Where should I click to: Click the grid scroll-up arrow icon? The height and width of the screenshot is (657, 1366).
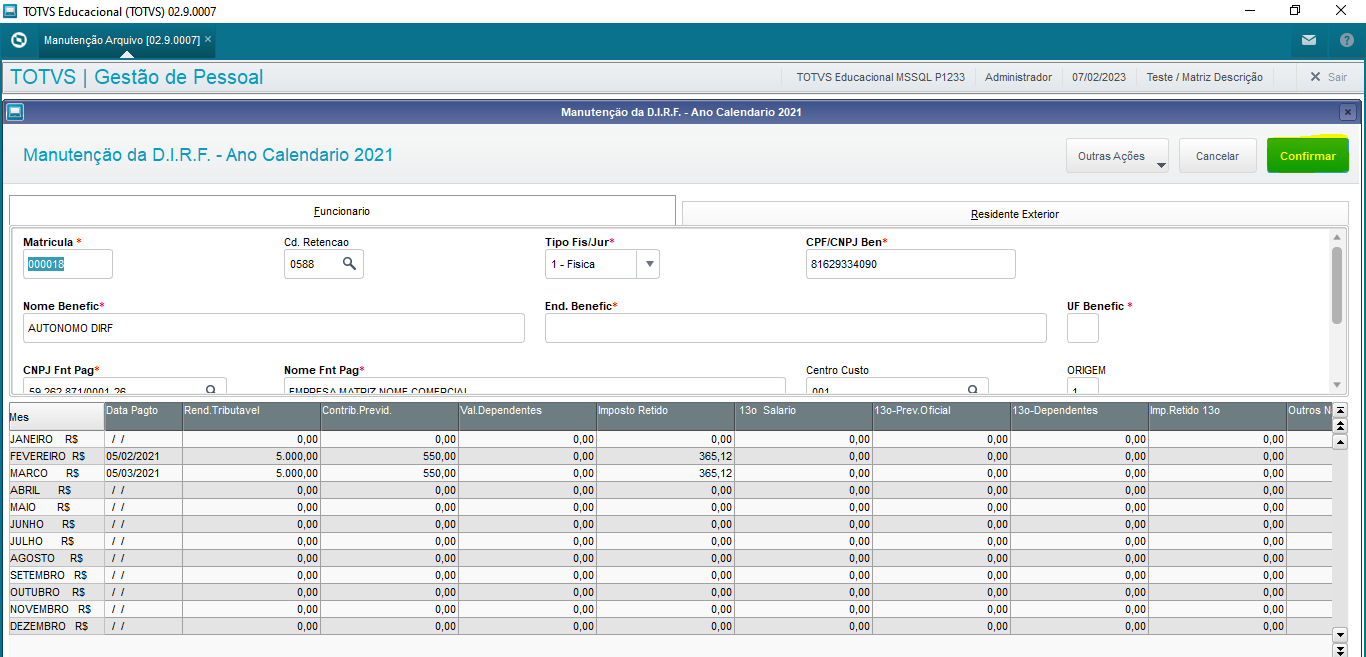point(1341,441)
